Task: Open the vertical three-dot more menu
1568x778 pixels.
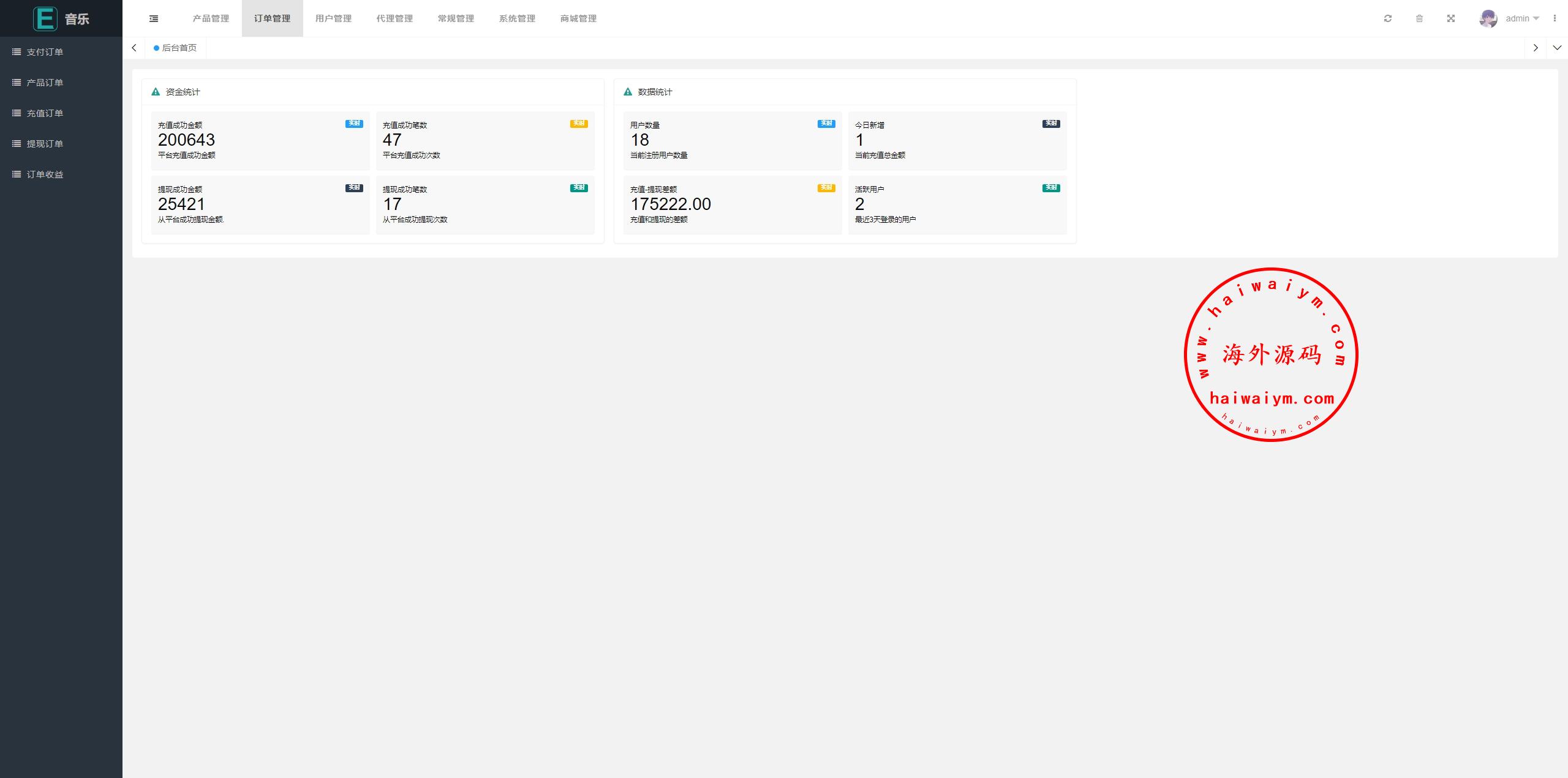Action: 1555,18
